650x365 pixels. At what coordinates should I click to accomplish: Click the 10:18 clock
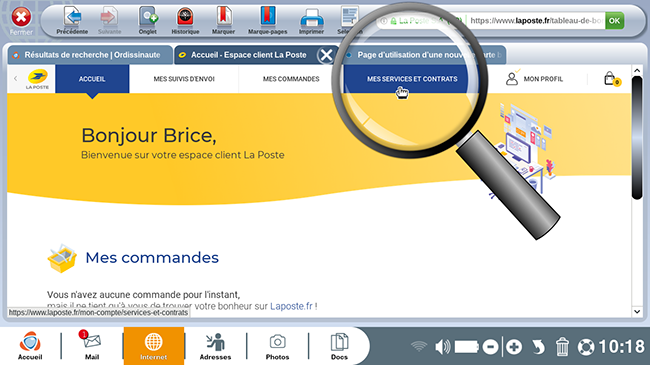tap(621, 347)
